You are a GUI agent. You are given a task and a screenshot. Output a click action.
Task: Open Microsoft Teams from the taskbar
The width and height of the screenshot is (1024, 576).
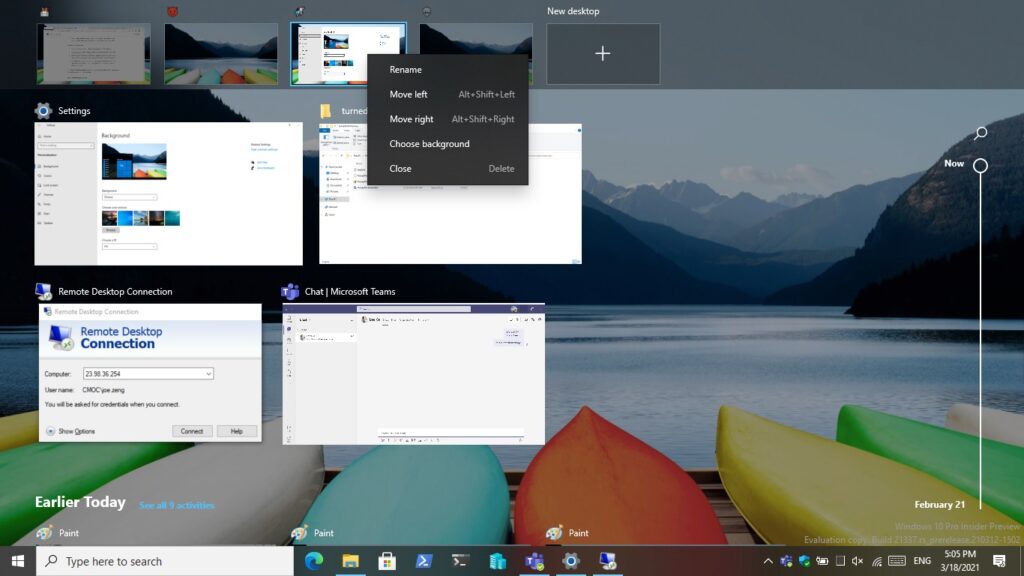pos(534,561)
